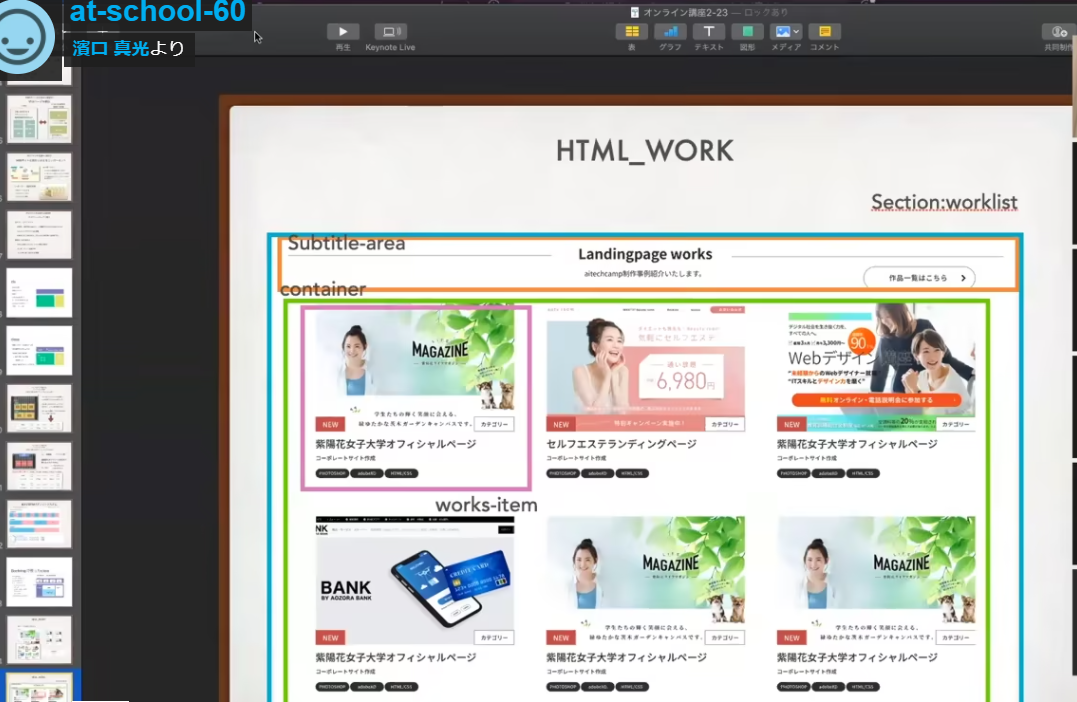This screenshot has width=1077, height=702.
Task: Select the Section:worklist text label
Action: [943, 202]
